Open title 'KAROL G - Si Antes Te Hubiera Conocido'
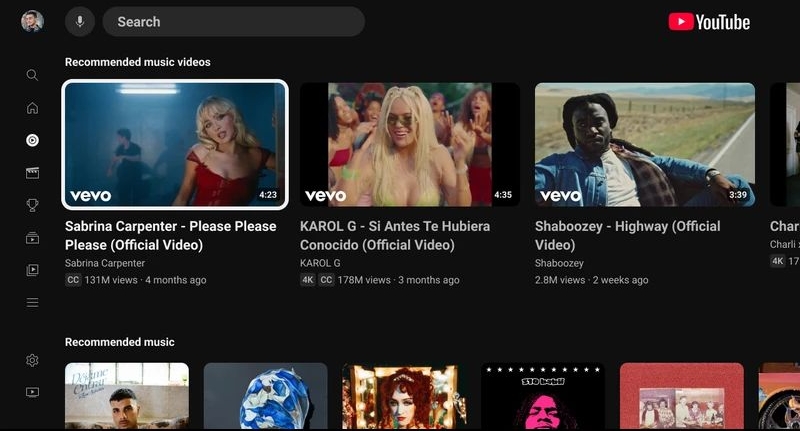The width and height of the screenshot is (800, 431). pos(395,235)
